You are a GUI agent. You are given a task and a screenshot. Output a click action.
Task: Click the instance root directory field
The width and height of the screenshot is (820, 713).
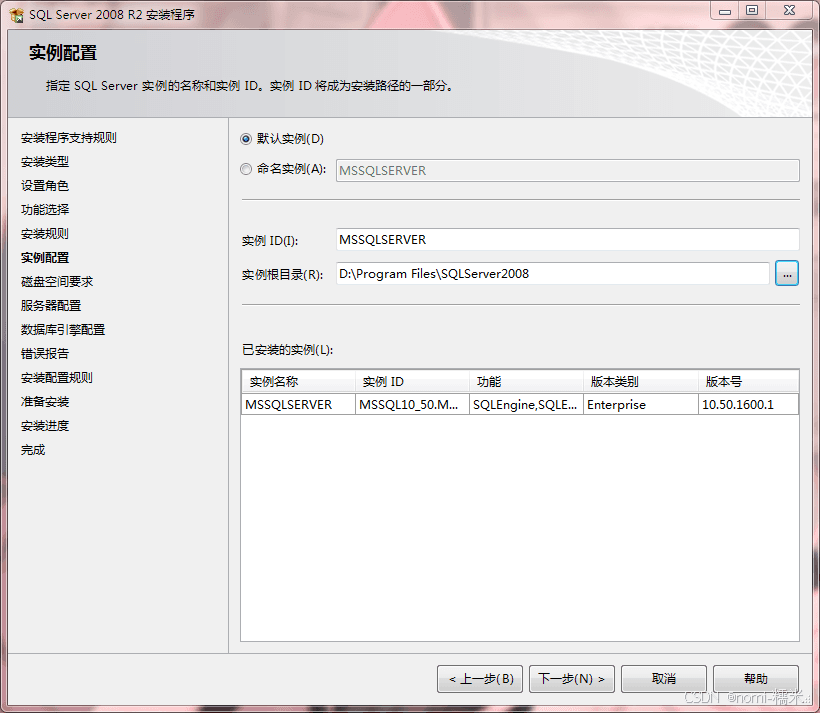tap(552, 274)
